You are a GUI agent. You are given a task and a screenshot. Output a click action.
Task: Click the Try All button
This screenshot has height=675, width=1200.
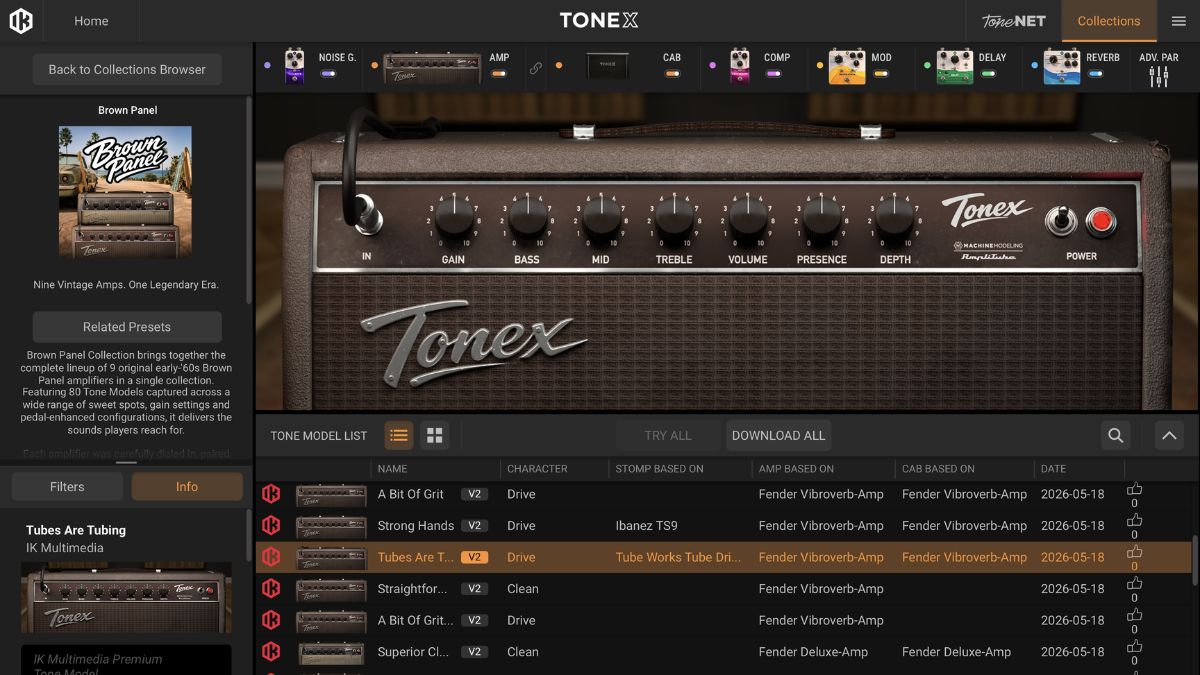[668, 435]
